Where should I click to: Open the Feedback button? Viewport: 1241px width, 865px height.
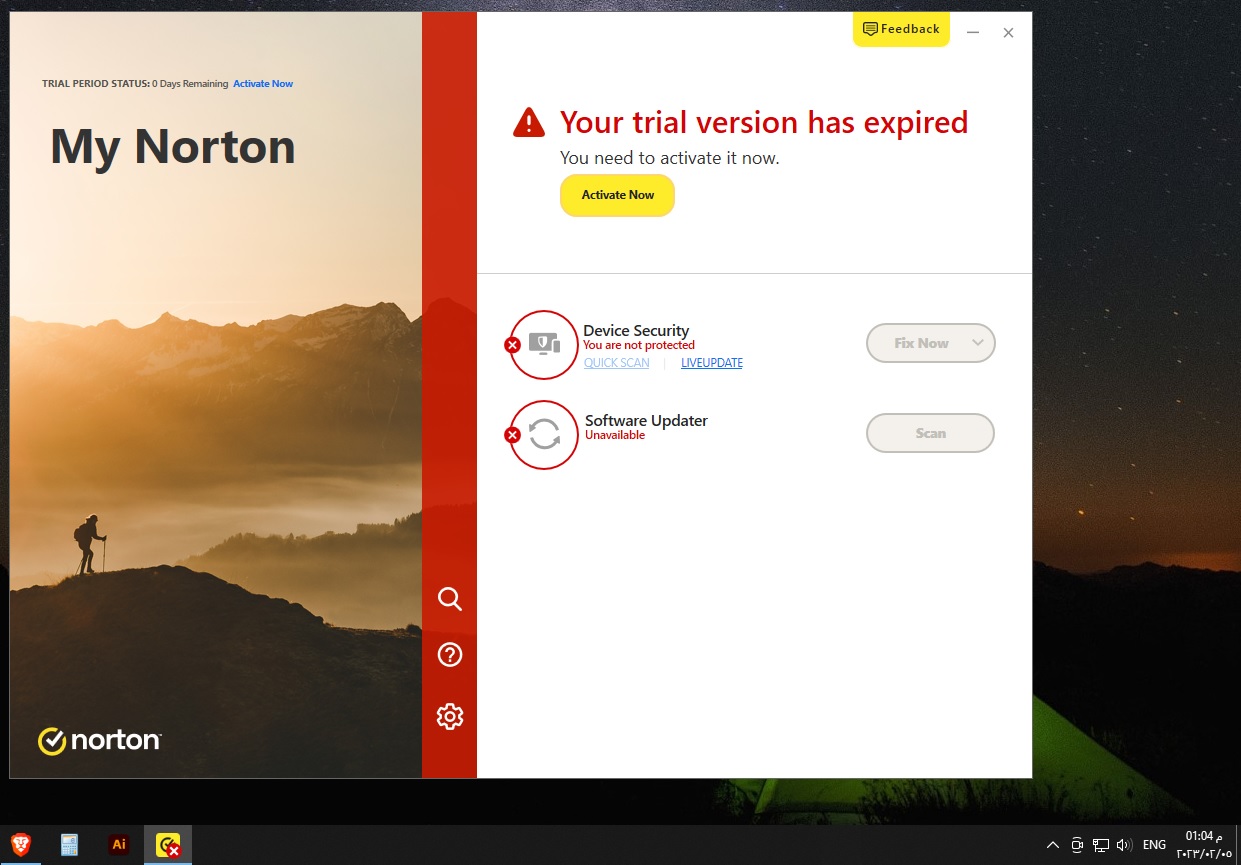coord(901,29)
